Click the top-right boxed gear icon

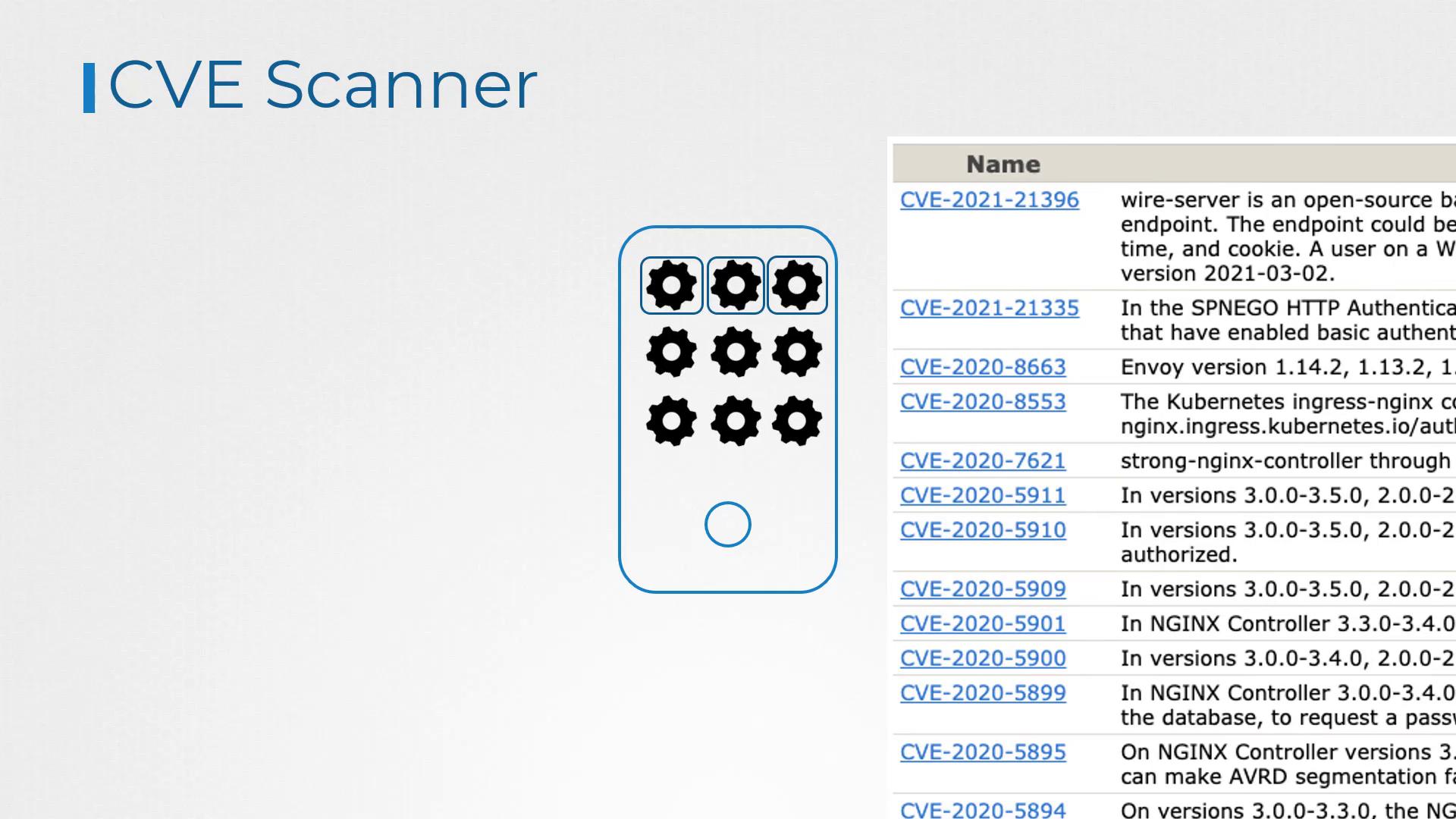click(x=796, y=285)
